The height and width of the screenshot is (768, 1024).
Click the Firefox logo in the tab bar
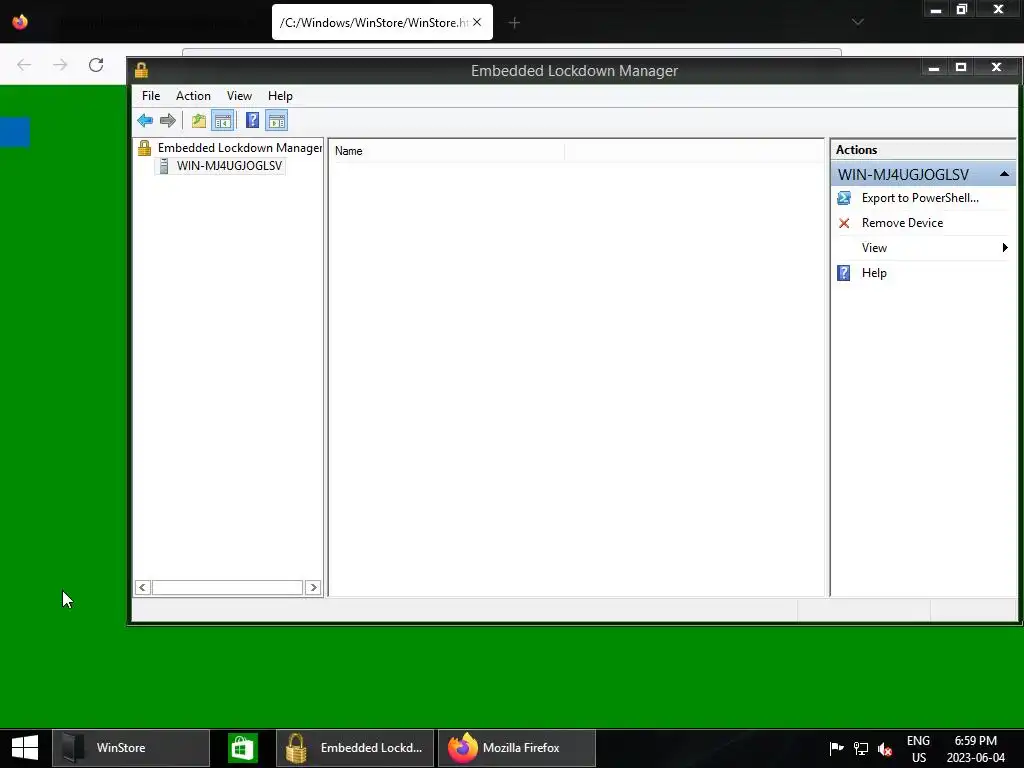[20, 22]
